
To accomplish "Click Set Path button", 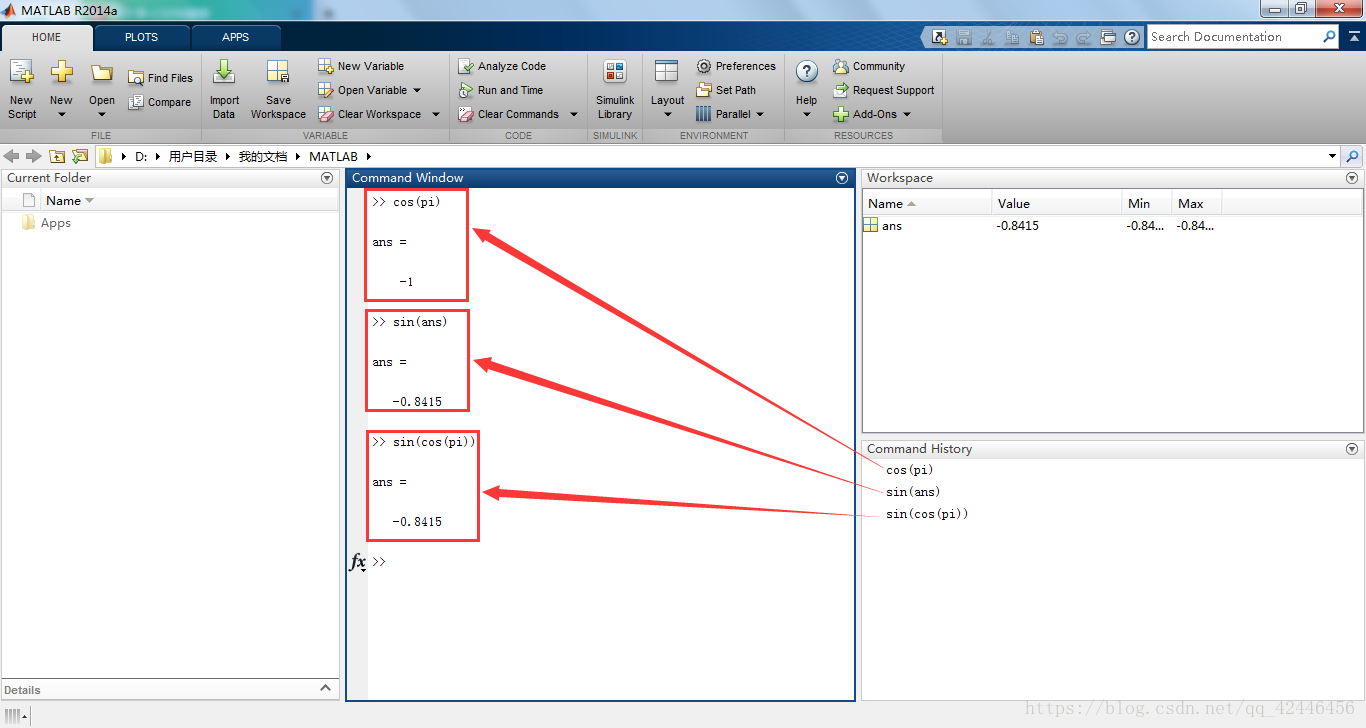I will tap(726, 90).
